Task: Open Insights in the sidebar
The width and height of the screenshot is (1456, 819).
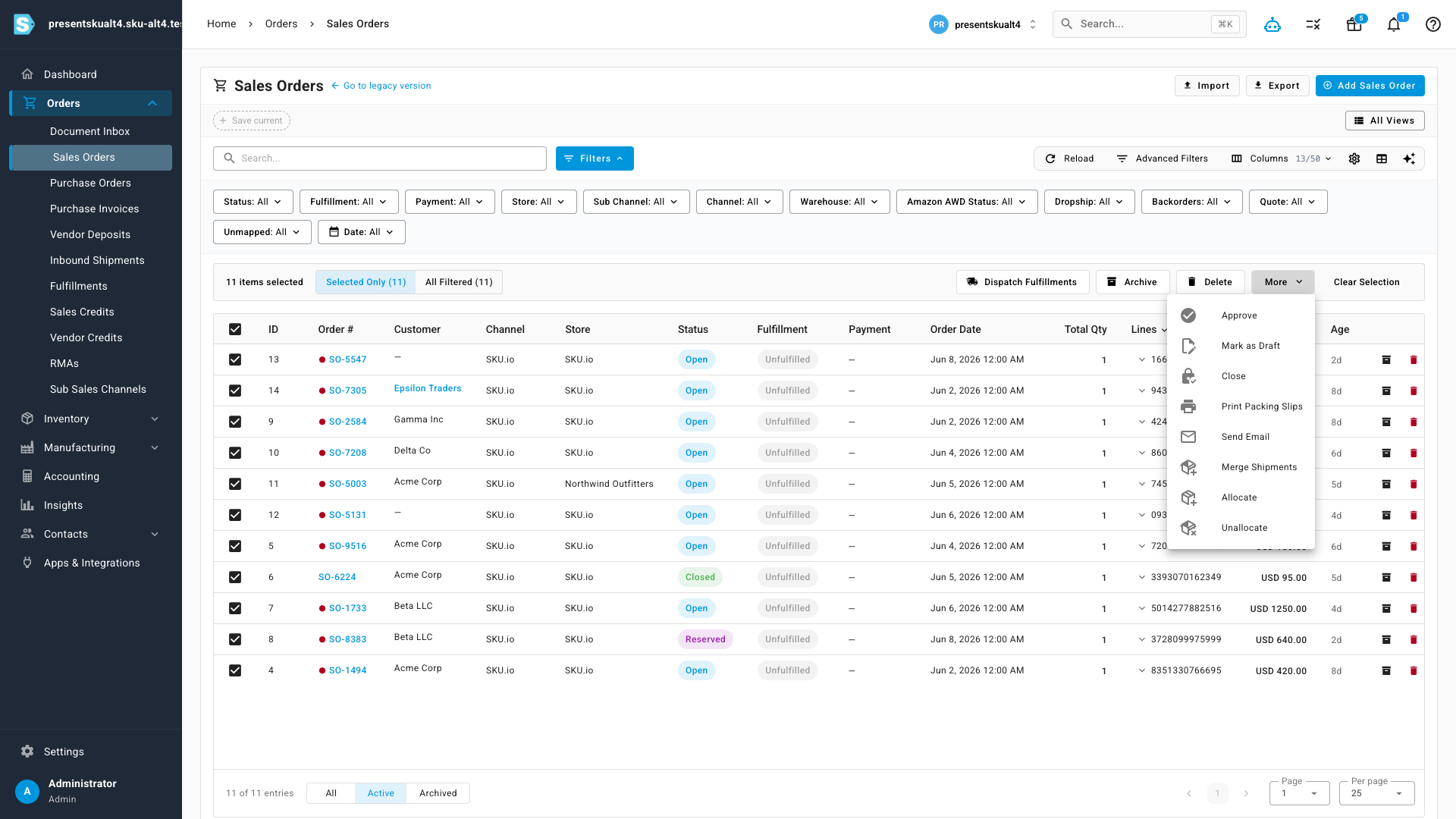Action: (90, 505)
